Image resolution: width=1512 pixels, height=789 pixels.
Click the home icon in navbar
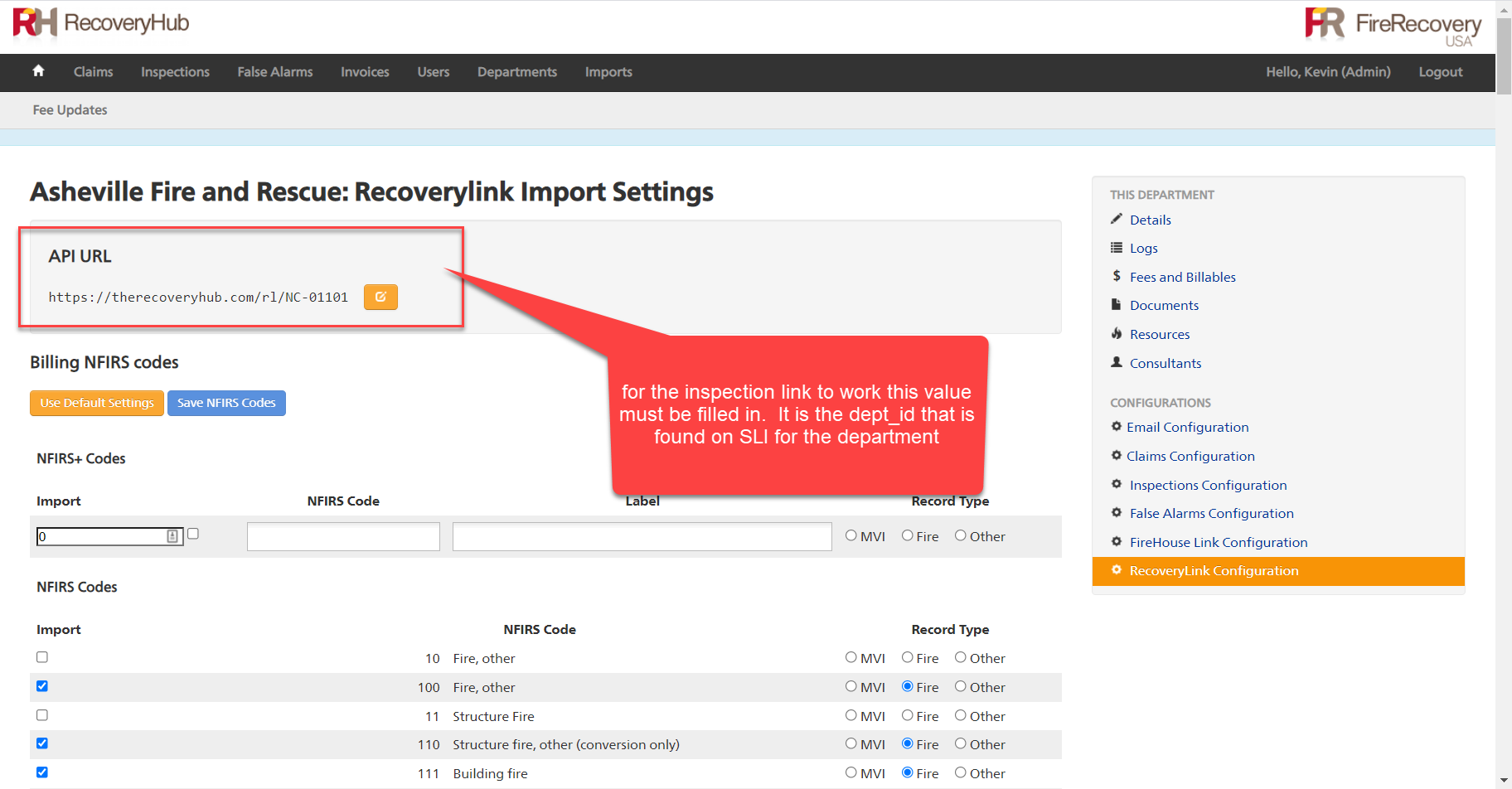38,71
